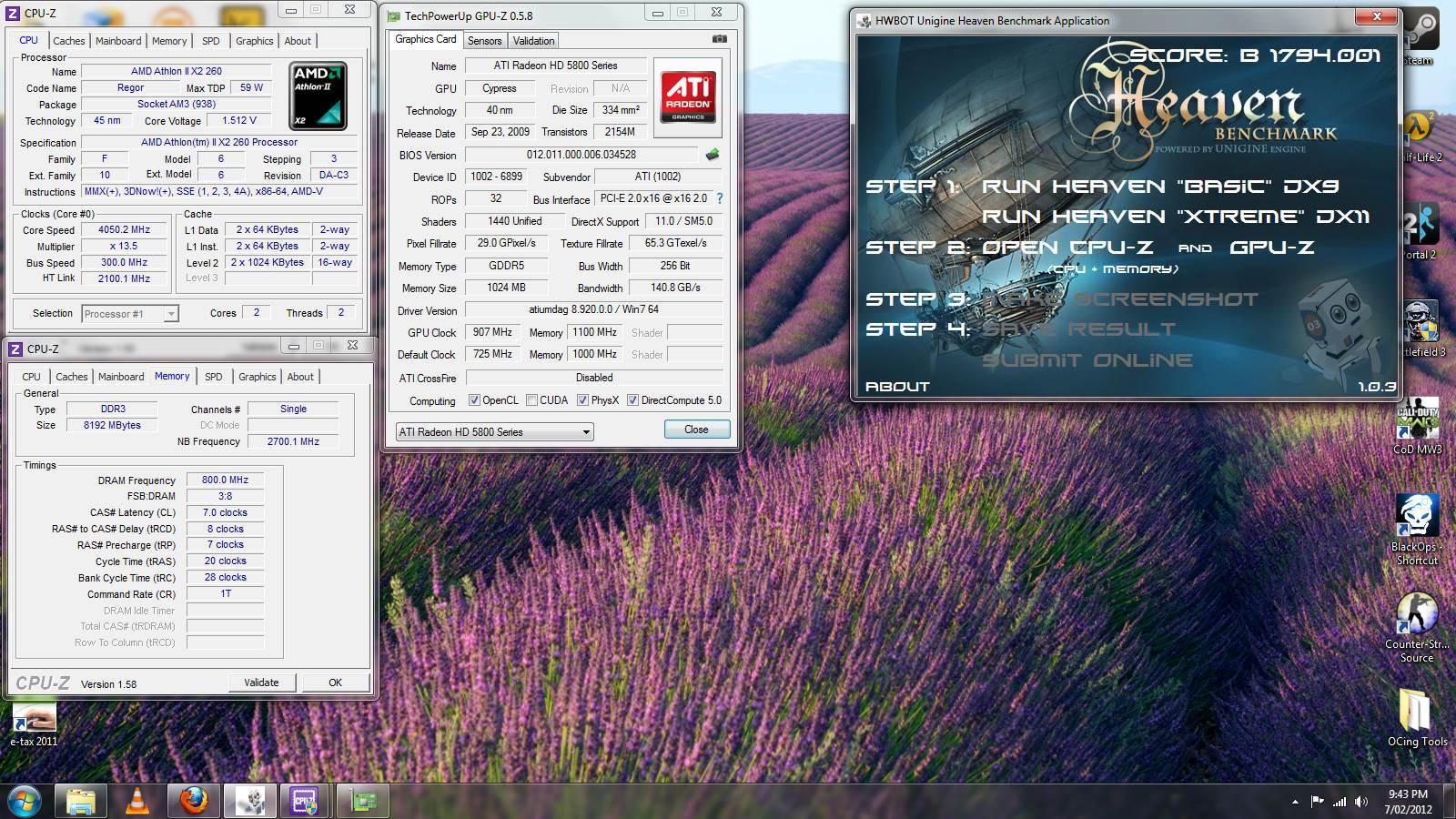1456x819 pixels.
Task: Click the volume speaker tray icon
Action: click(1360, 802)
